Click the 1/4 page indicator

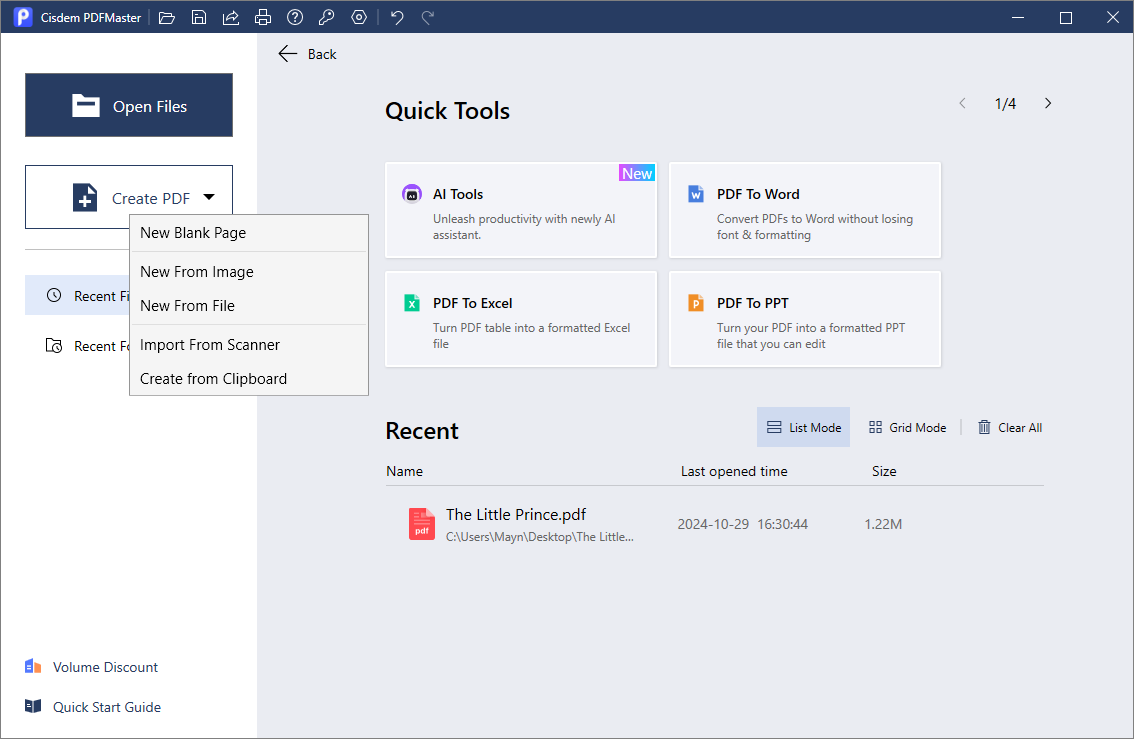[1005, 103]
